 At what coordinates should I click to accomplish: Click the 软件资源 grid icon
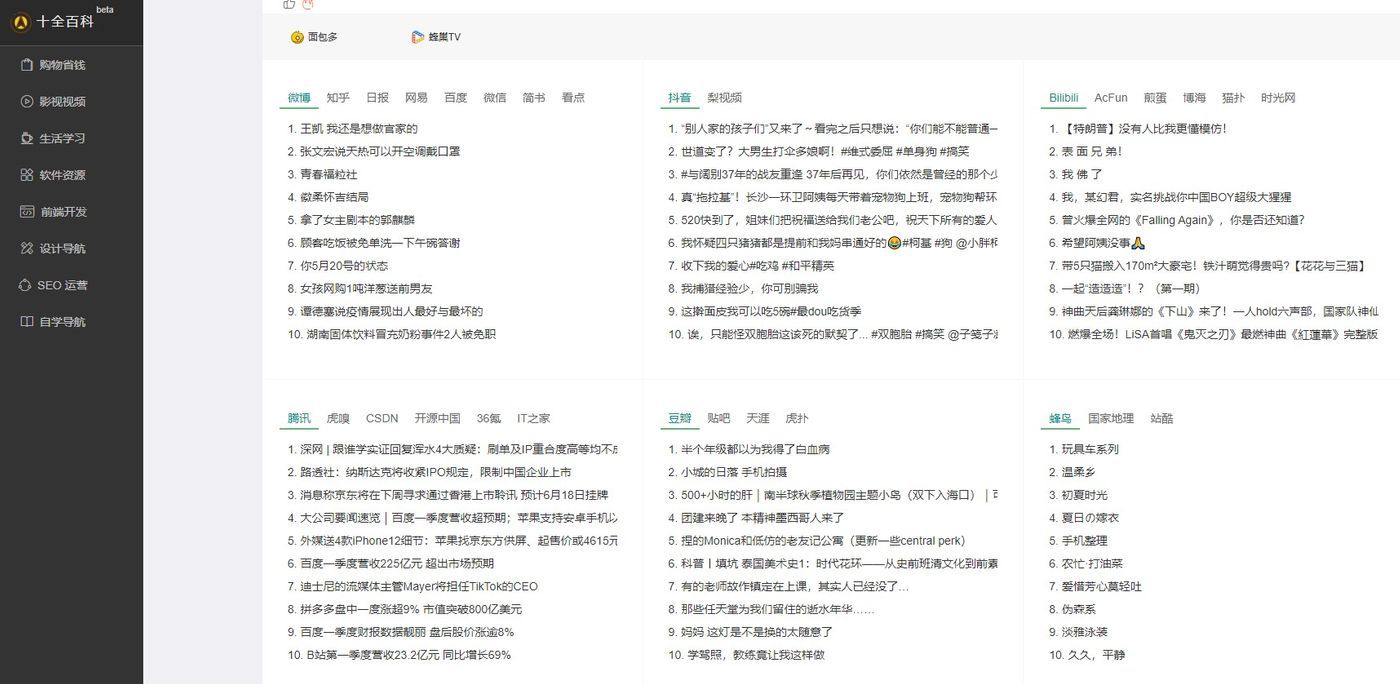click(28, 175)
